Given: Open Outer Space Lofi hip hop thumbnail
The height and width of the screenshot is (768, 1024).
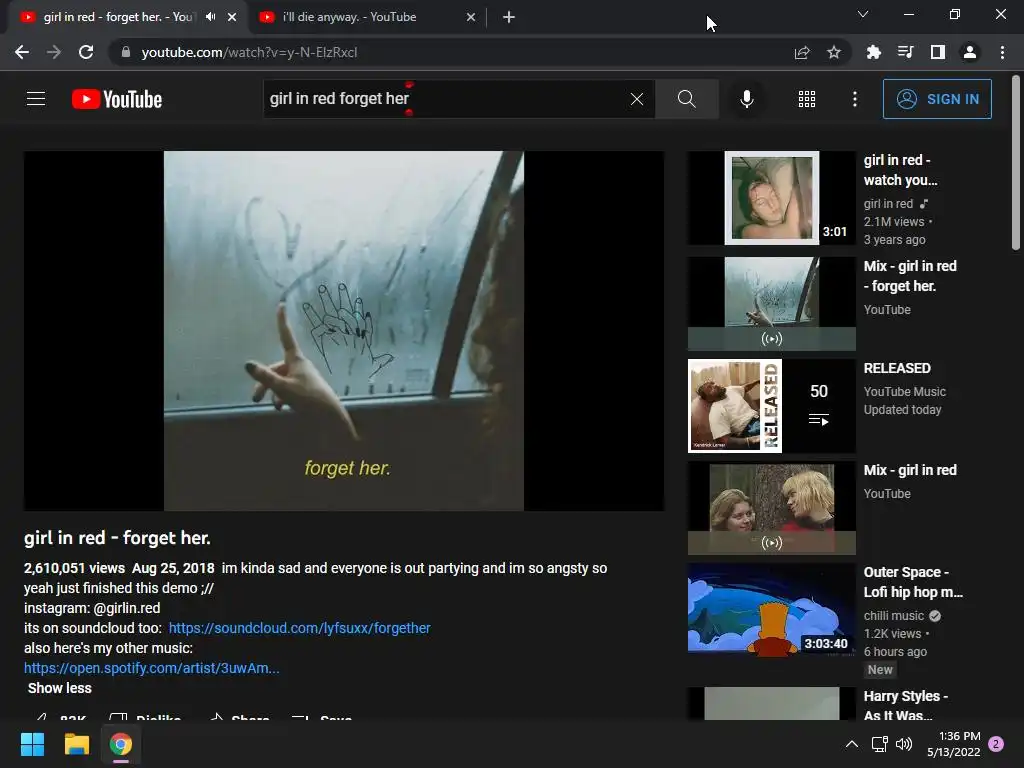Looking at the screenshot, I should (772, 609).
